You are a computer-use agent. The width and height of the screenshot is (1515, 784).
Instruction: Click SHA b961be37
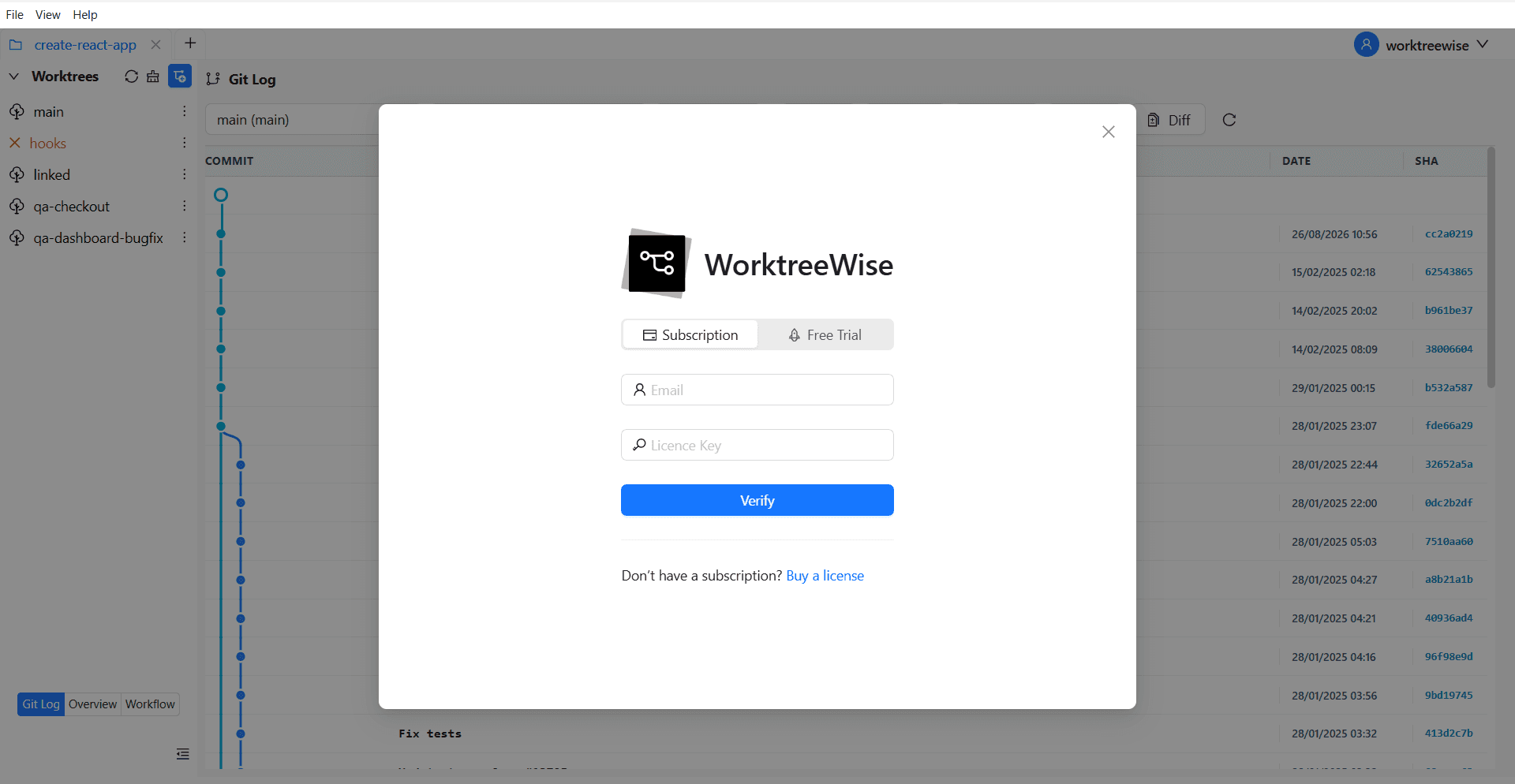1449,311
